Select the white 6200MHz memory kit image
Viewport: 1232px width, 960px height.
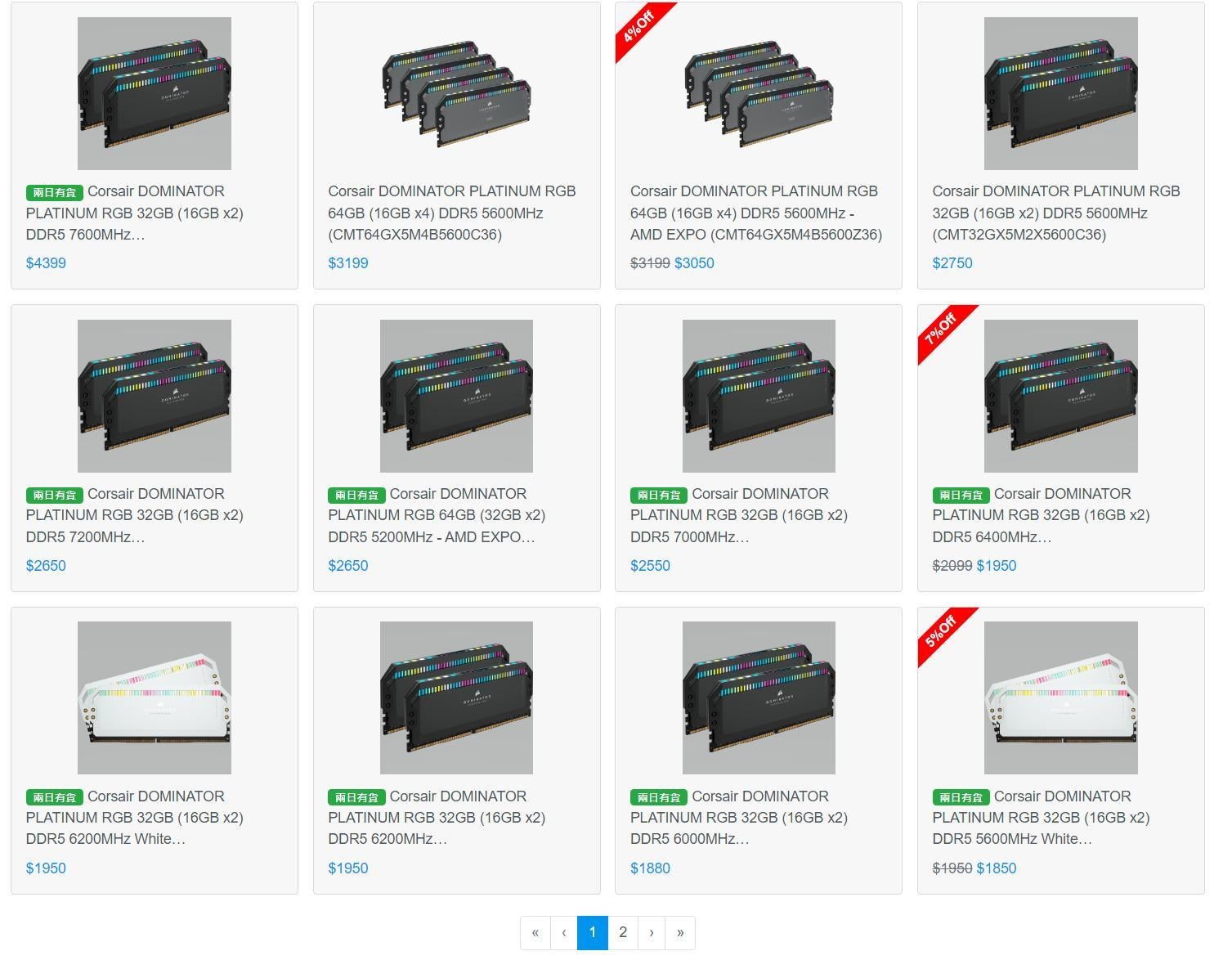tap(155, 698)
